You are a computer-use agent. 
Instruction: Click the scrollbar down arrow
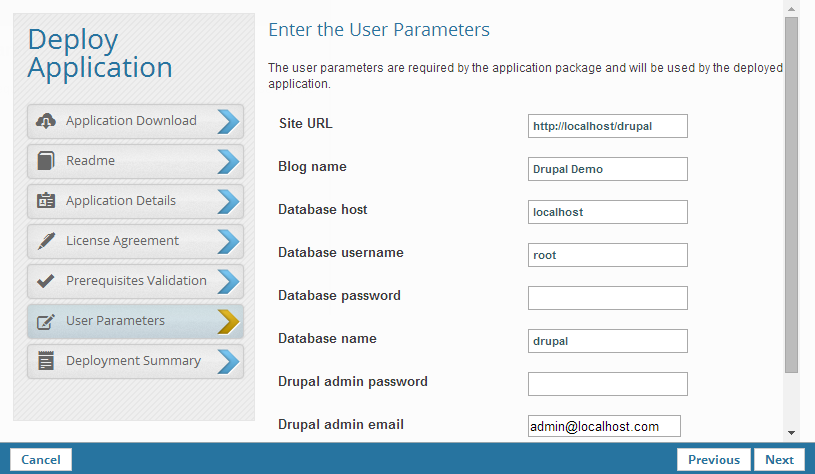pyautogui.click(x=791, y=433)
